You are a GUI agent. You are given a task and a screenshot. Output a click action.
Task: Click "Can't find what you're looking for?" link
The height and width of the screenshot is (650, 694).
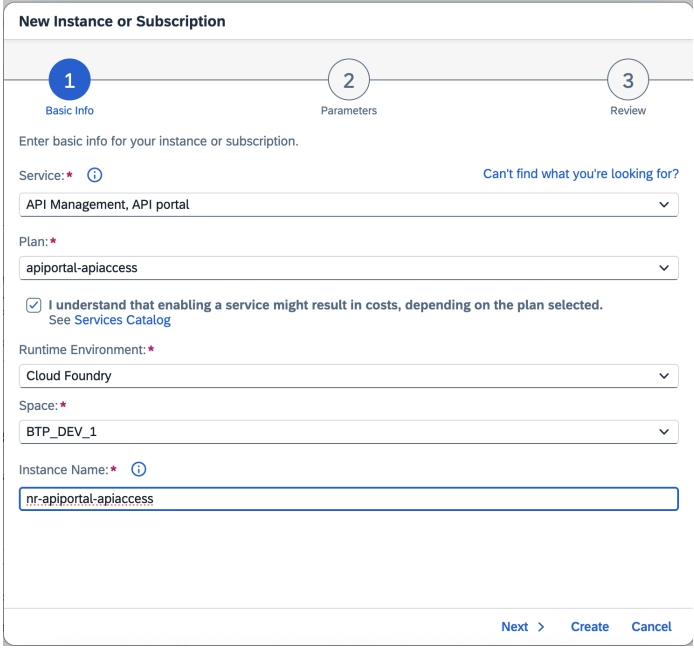point(580,174)
